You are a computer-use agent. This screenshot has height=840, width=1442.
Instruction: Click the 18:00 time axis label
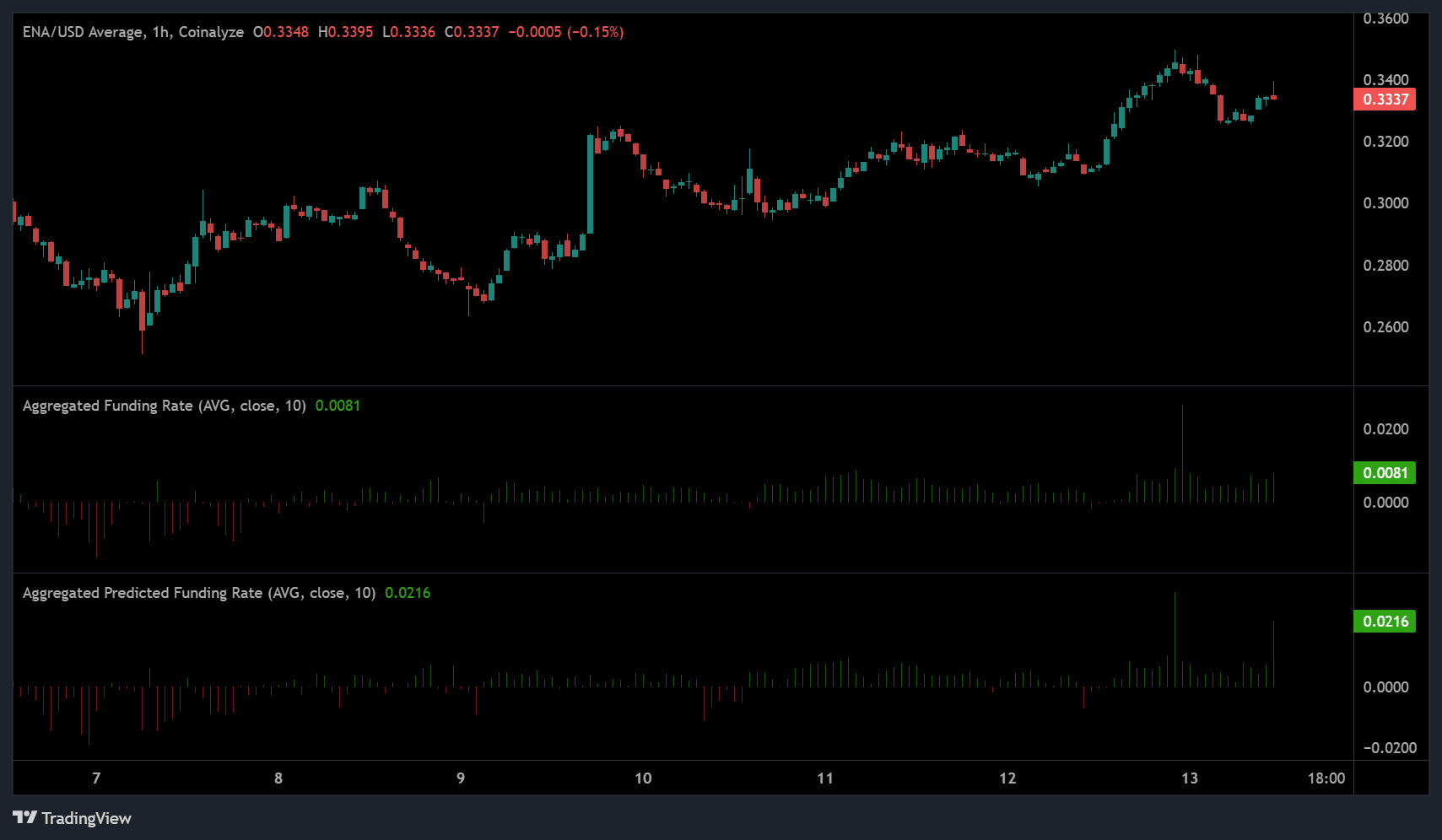1326,778
